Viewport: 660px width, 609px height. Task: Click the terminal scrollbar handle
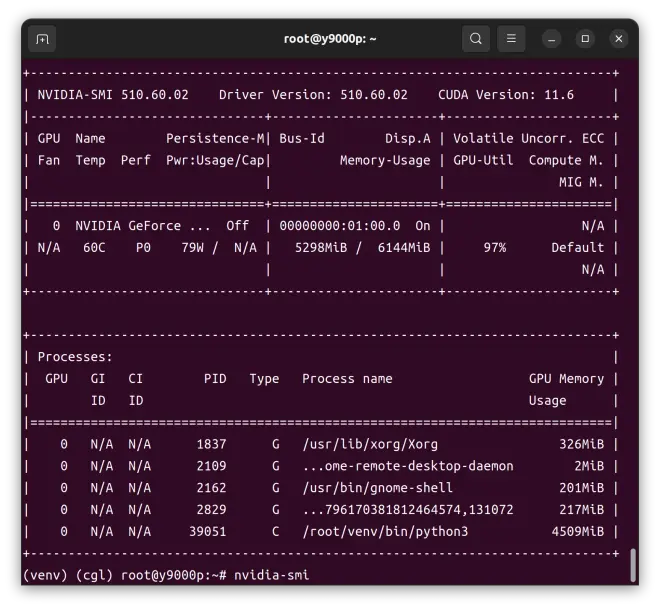632,565
